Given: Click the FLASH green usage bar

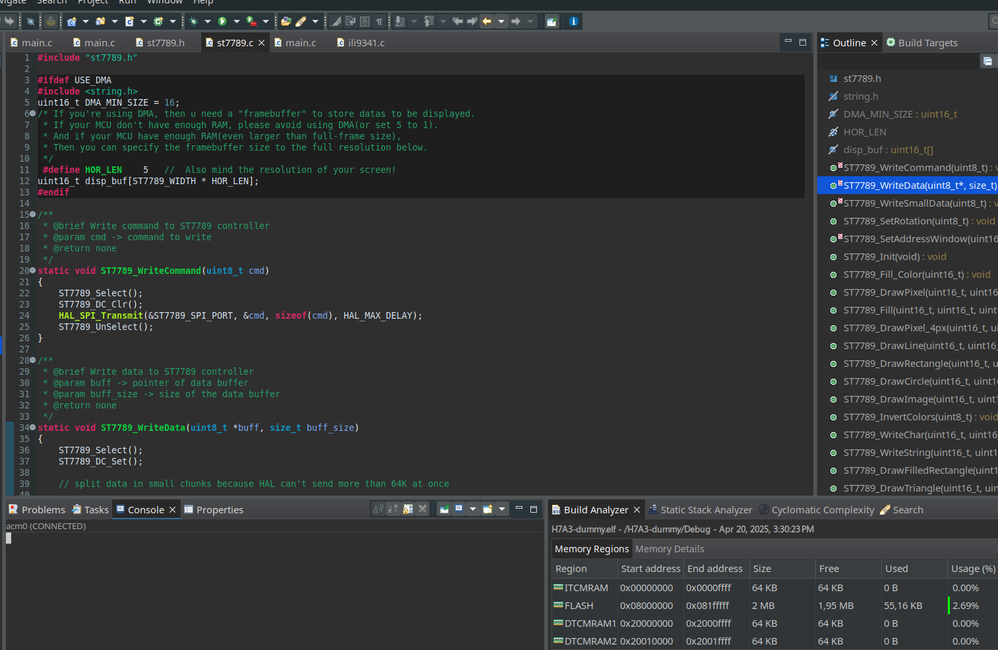Looking at the screenshot, I should pyautogui.click(x=949, y=605).
